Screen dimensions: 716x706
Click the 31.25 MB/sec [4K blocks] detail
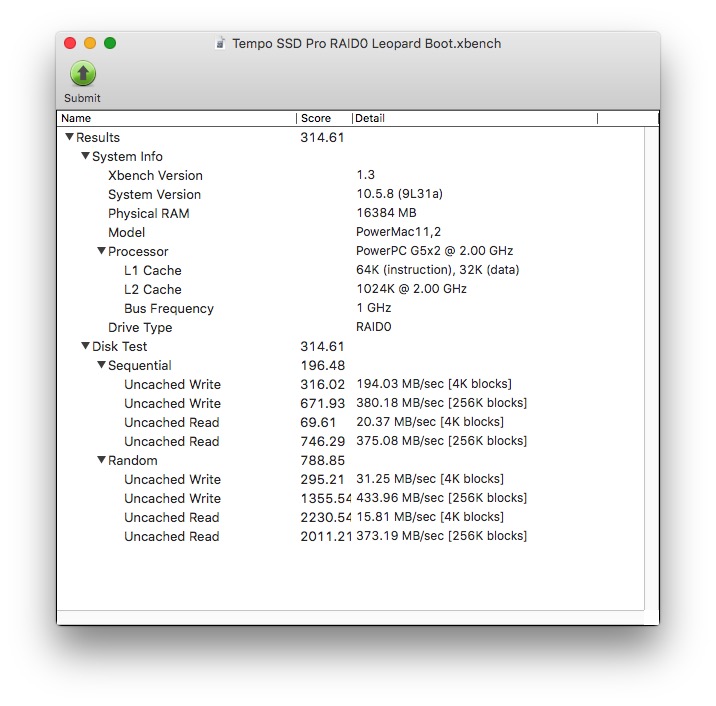click(430, 479)
